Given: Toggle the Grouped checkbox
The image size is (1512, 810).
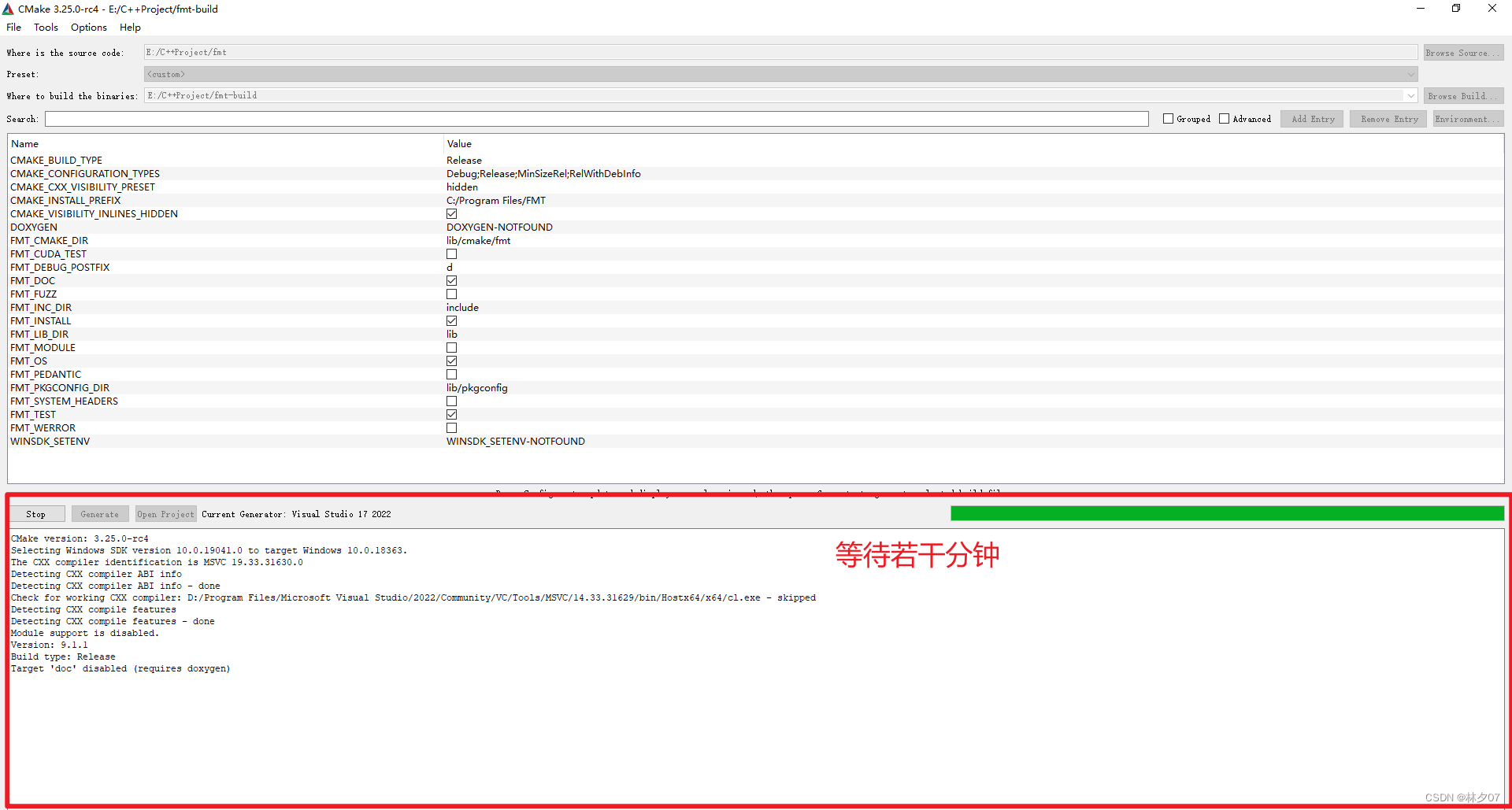Looking at the screenshot, I should [1168, 119].
